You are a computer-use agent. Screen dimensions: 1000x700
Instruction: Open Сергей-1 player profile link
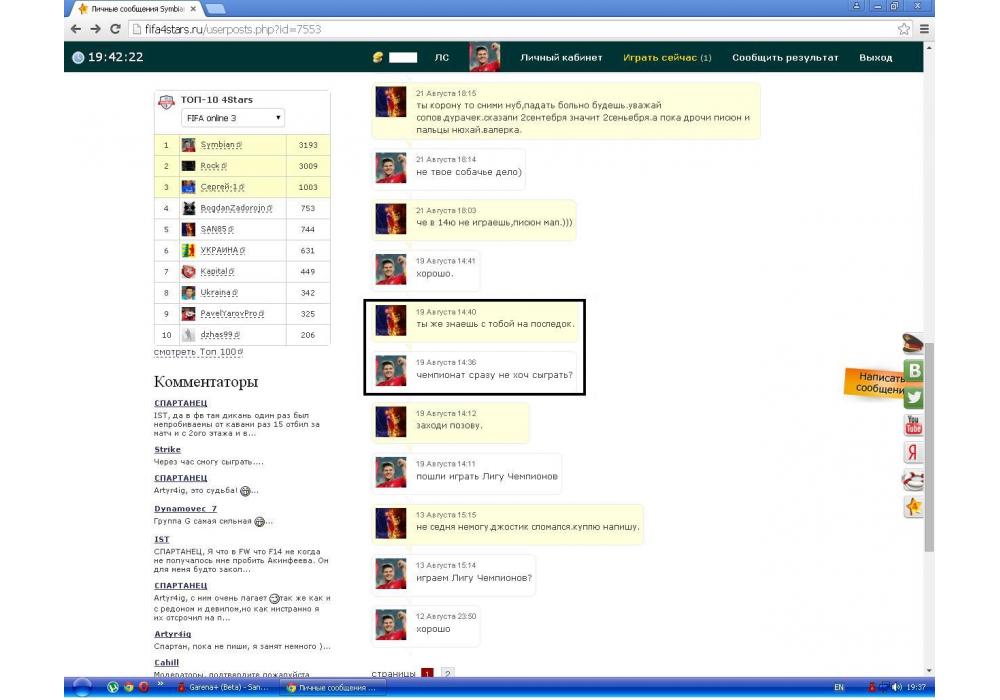(x=223, y=187)
